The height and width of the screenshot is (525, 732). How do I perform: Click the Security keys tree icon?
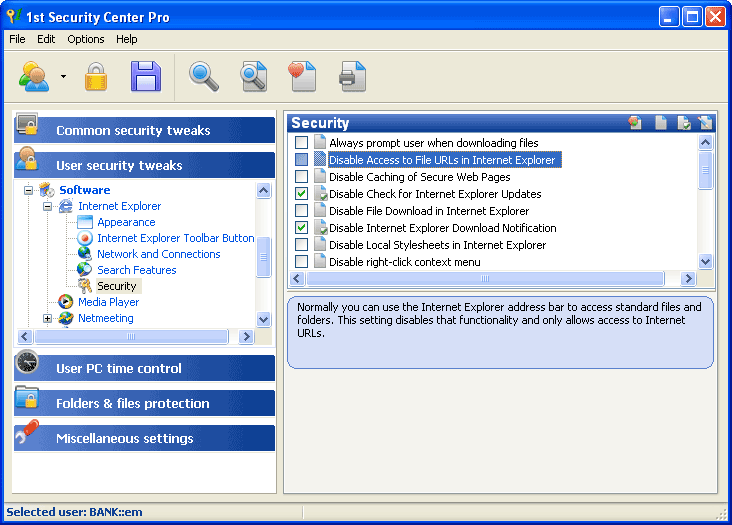point(85,286)
